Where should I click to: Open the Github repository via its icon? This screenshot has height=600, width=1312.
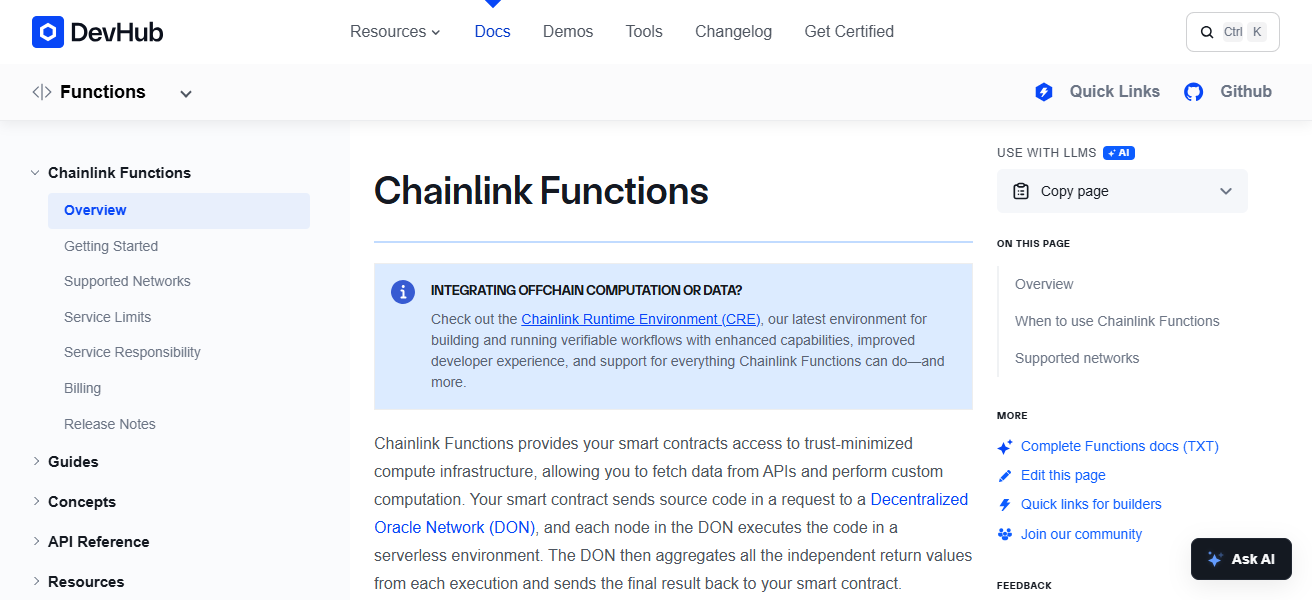[x=1193, y=91]
